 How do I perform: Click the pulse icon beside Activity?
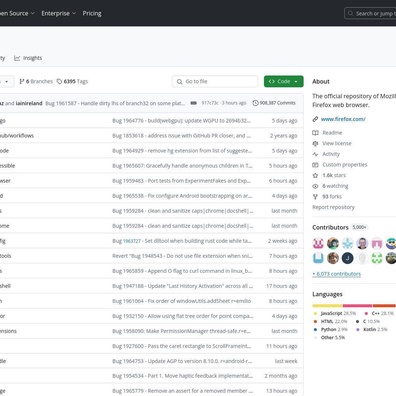pos(315,154)
